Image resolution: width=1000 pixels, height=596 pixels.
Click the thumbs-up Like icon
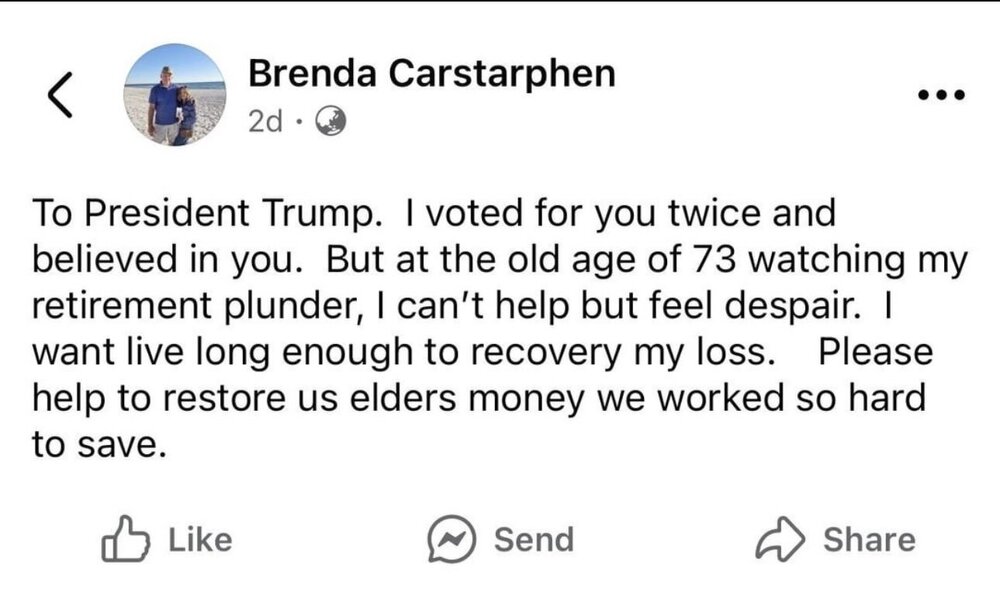pos(125,540)
